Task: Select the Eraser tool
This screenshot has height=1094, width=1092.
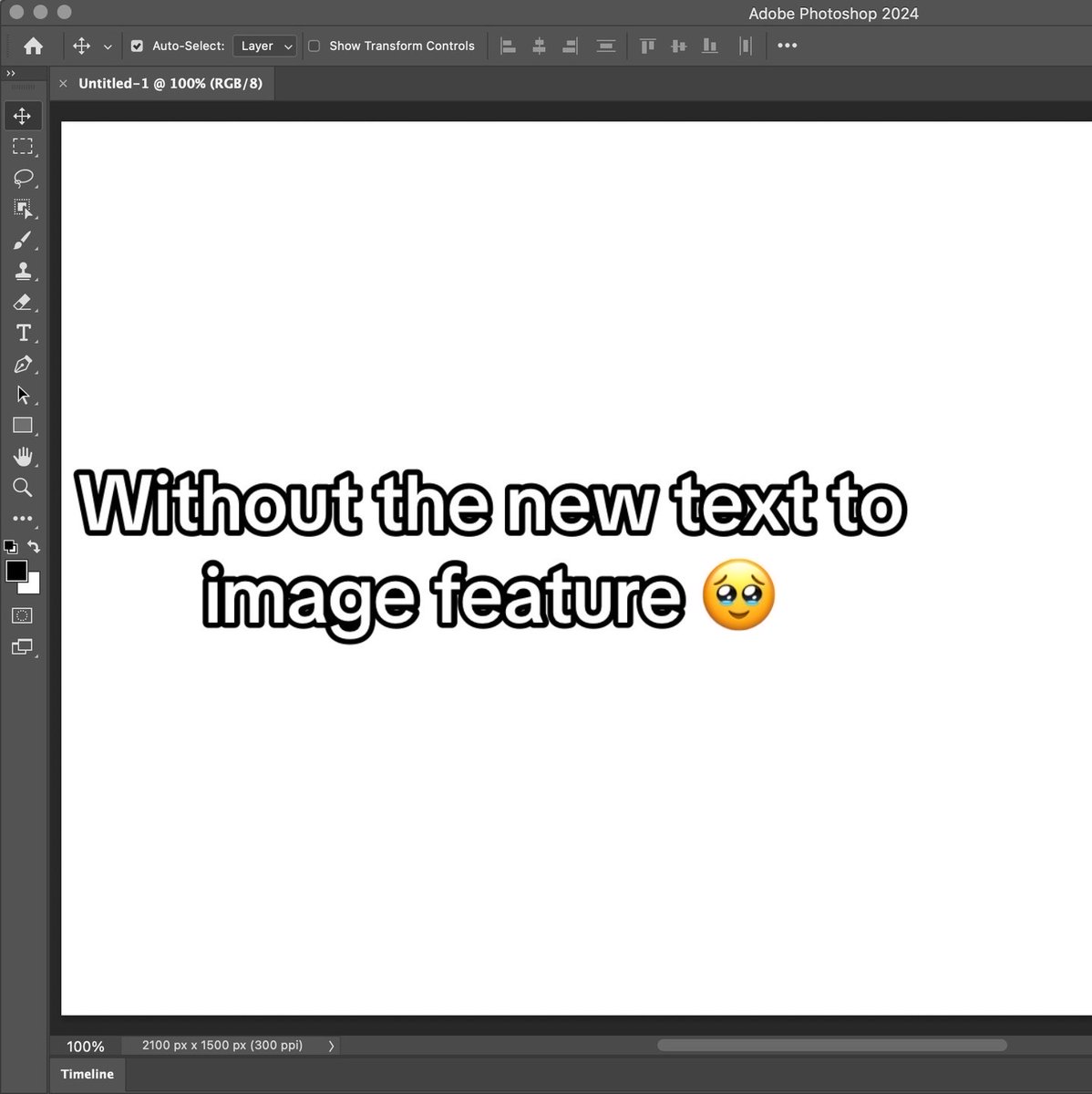Action: click(23, 302)
